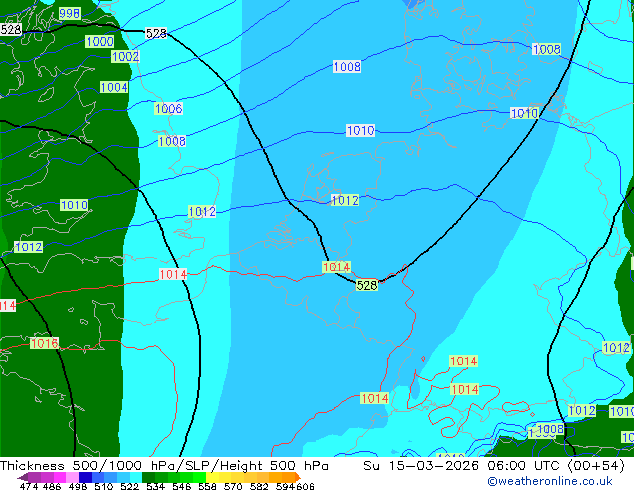The width and height of the screenshot is (634, 490).
Task: Click legend value 474
Action: pyautogui.click(x=29, y=486)
